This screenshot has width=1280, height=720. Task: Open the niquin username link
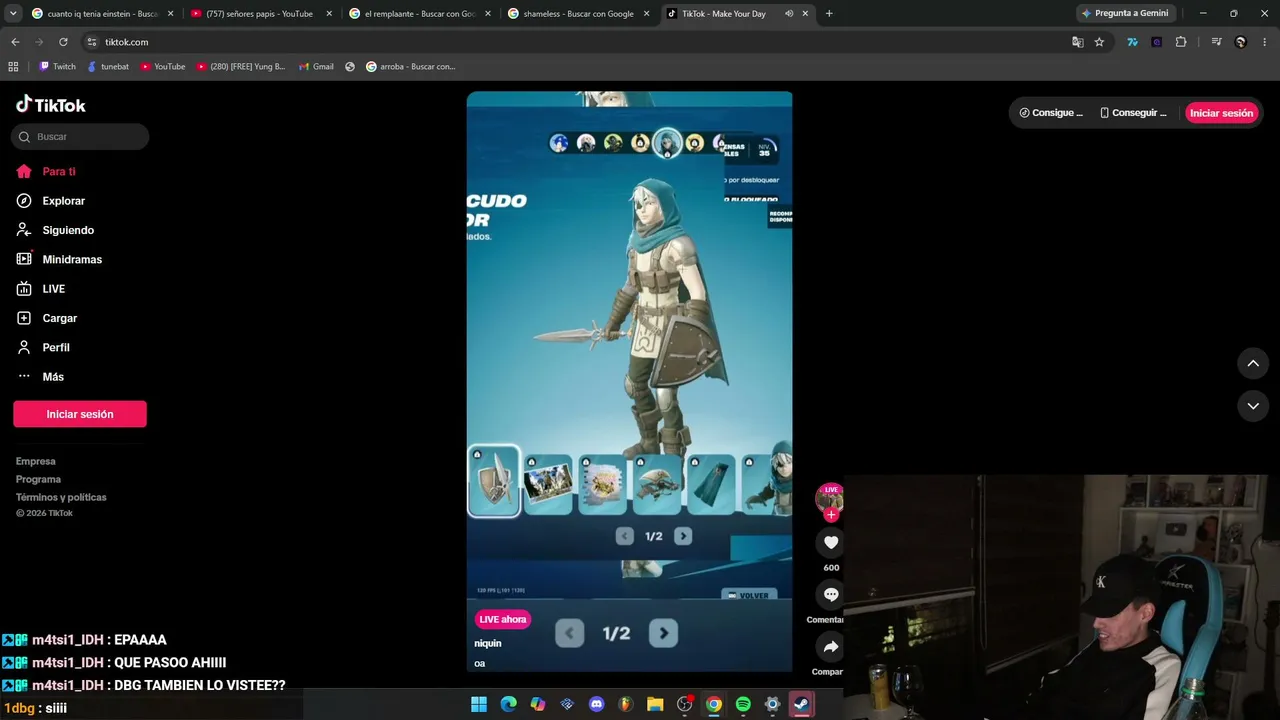point(488,643)
